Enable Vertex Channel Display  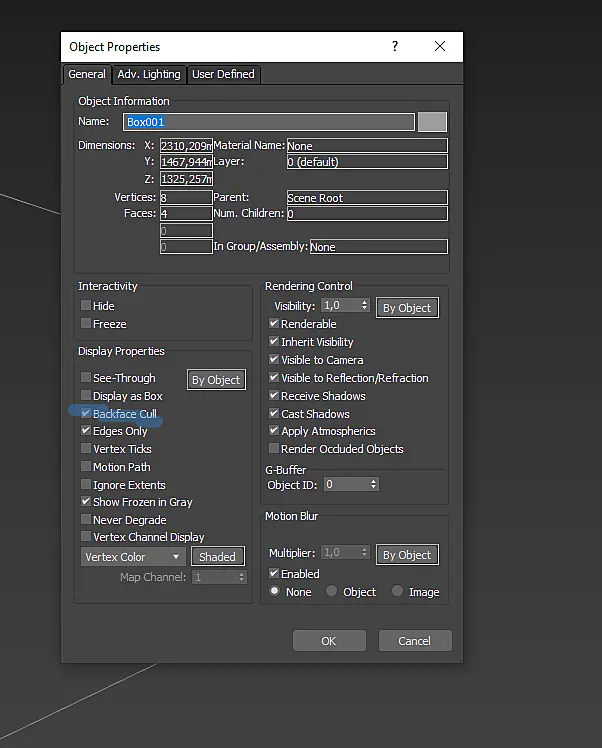point(86,536)
